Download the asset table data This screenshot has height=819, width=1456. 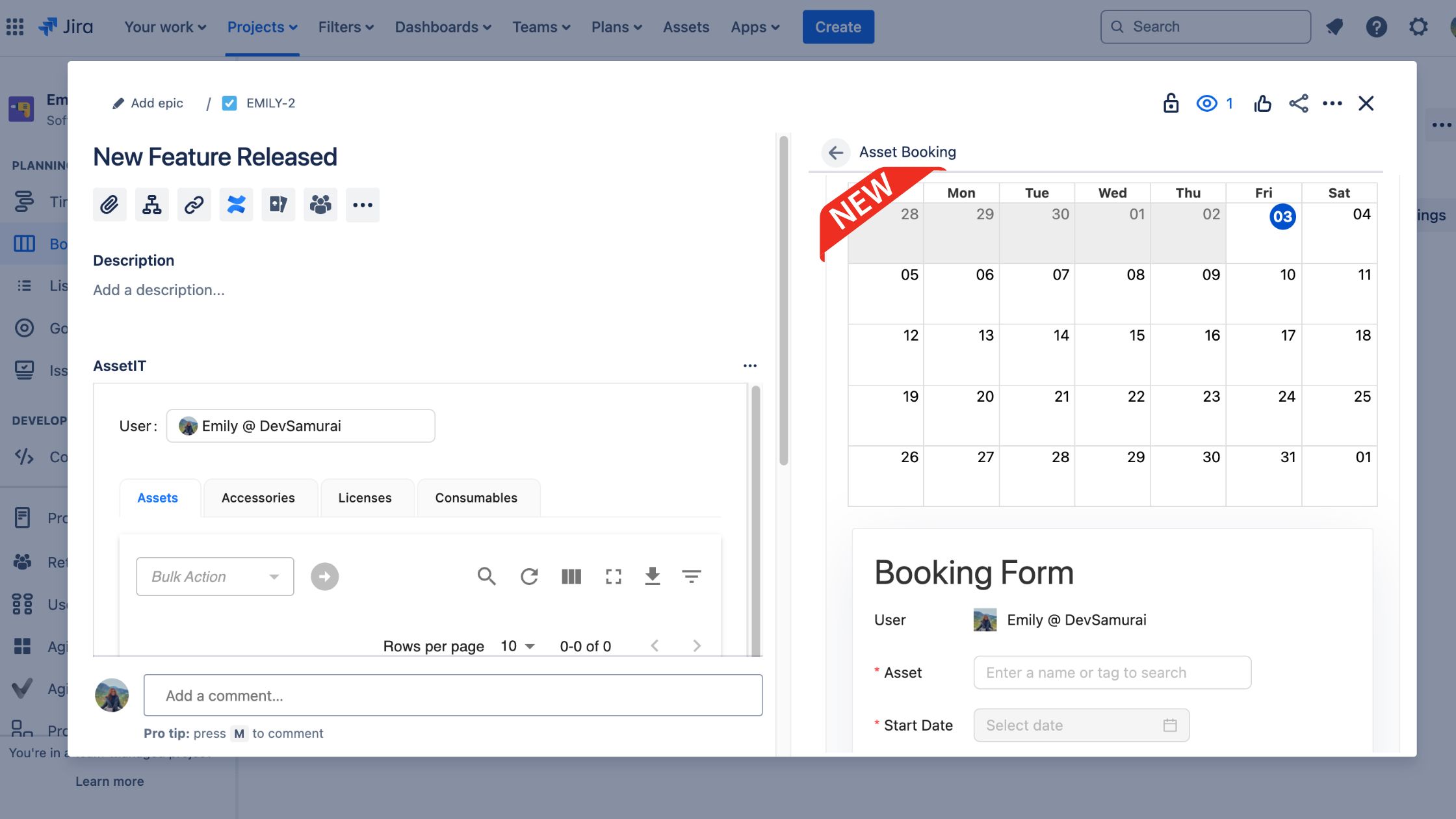653,576
